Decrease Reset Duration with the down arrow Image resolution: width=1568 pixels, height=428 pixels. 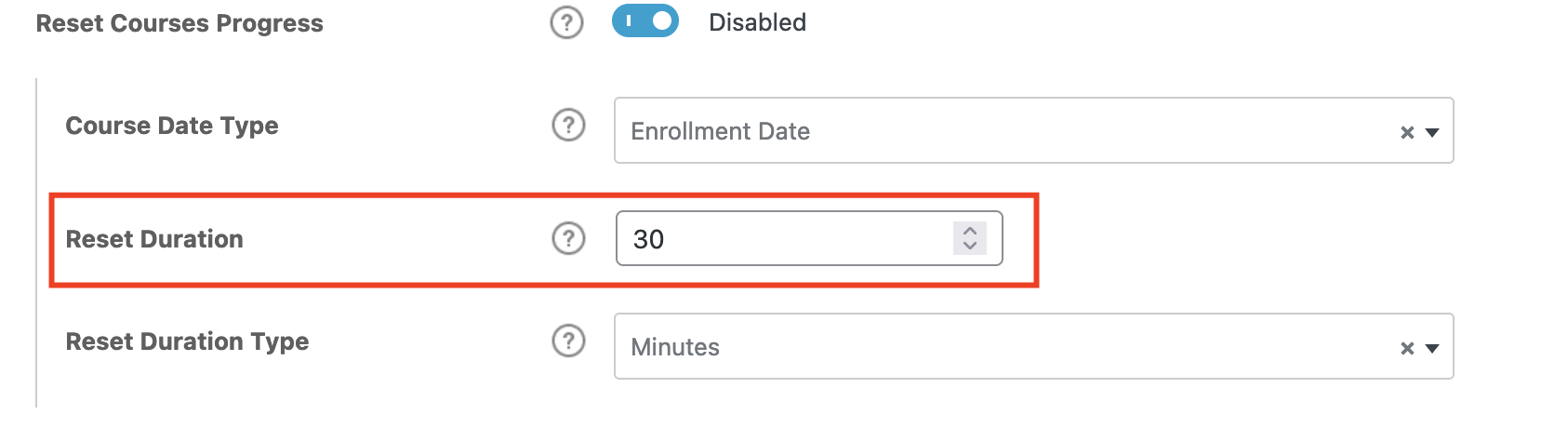tap(970, 246)
